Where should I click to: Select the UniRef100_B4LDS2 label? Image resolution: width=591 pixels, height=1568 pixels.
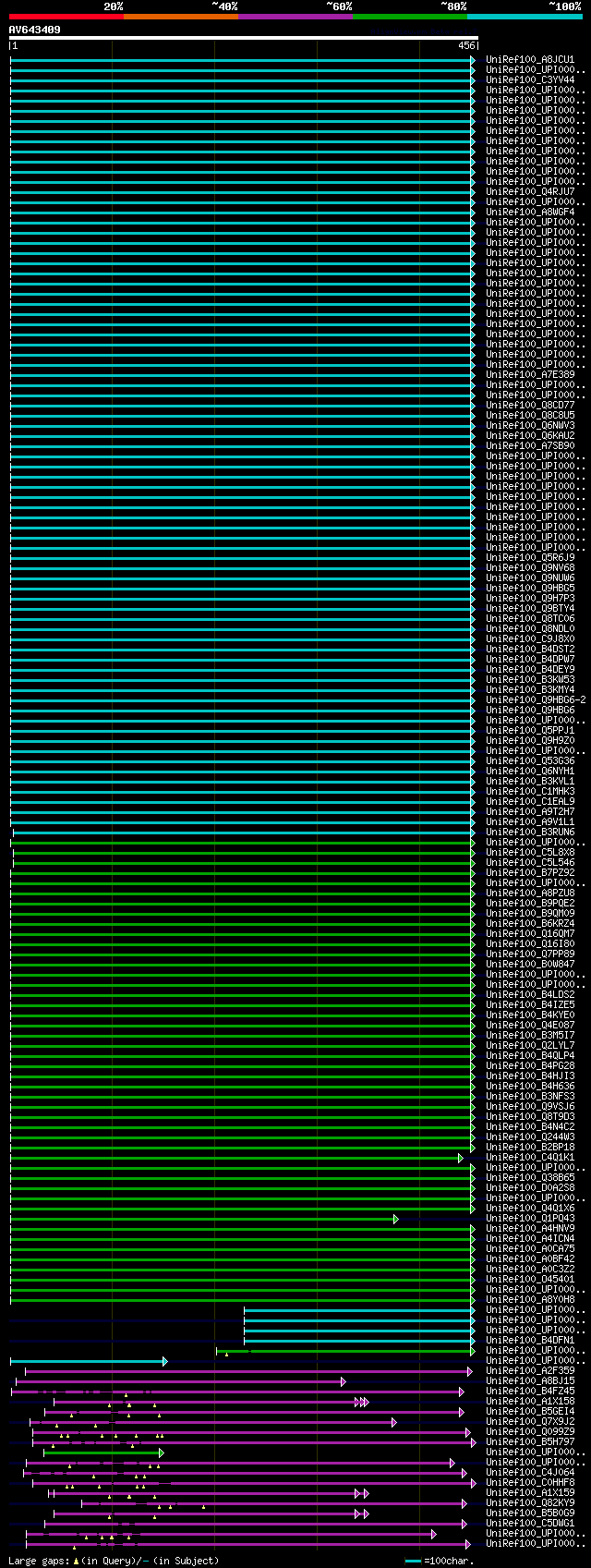(530, 995)
